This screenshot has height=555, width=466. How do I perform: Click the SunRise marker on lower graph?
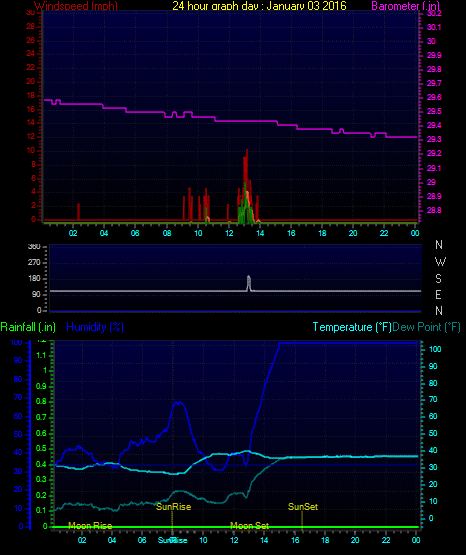coord(173,507)
